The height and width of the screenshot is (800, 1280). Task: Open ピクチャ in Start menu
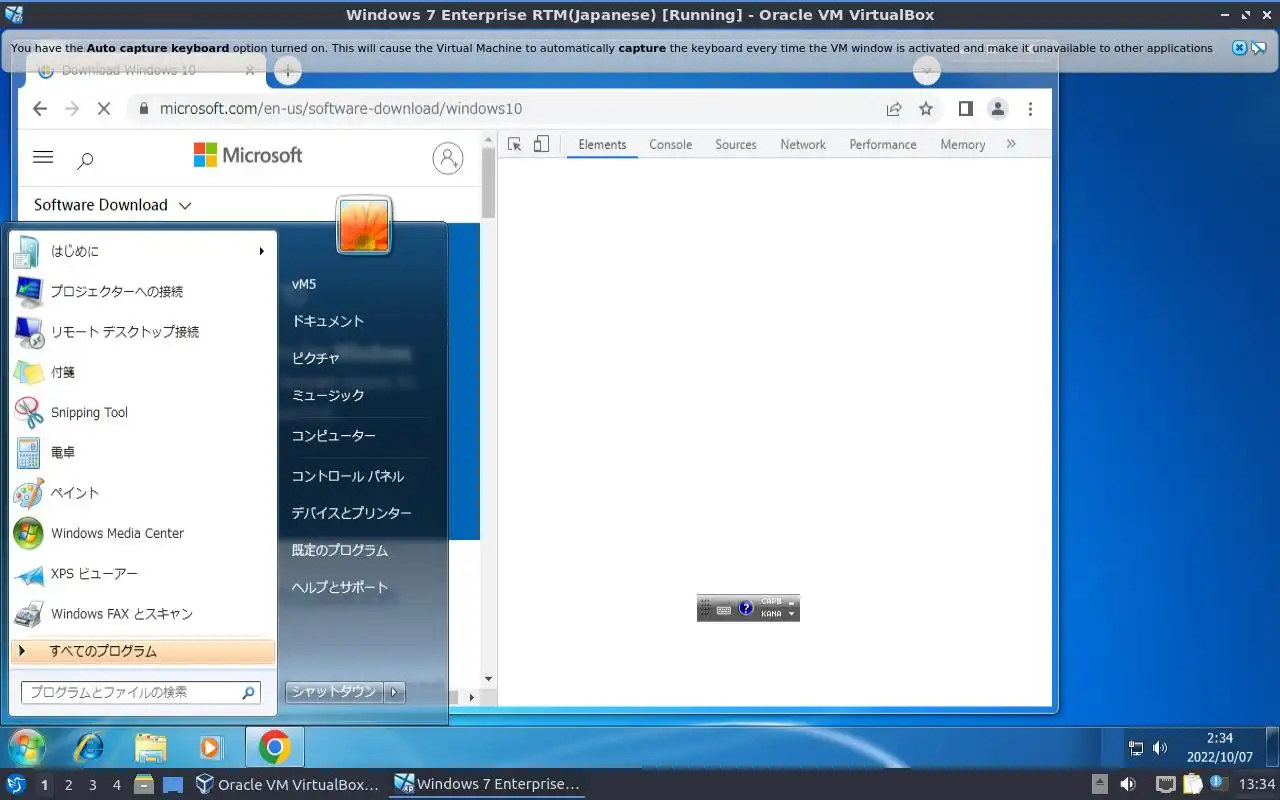[316, 358]
